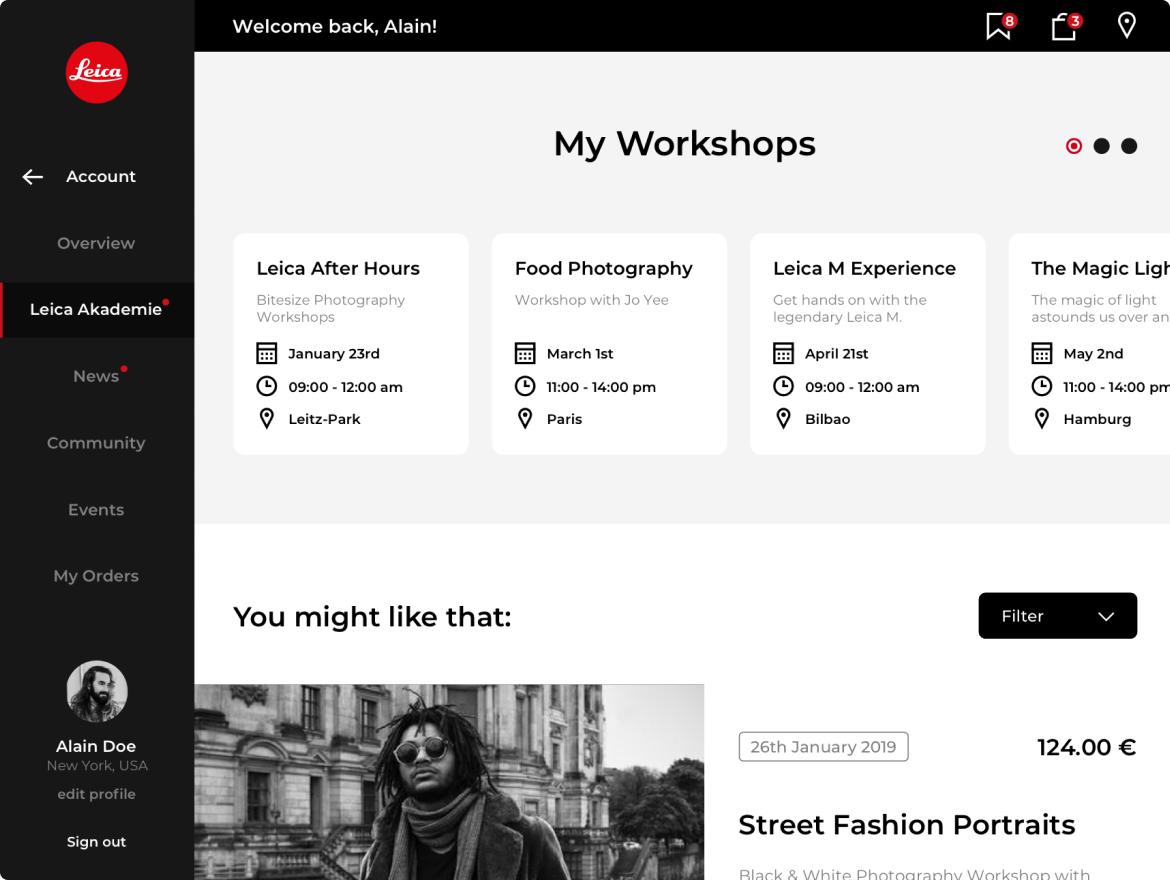Click the Account heading label

click(101, 177)
